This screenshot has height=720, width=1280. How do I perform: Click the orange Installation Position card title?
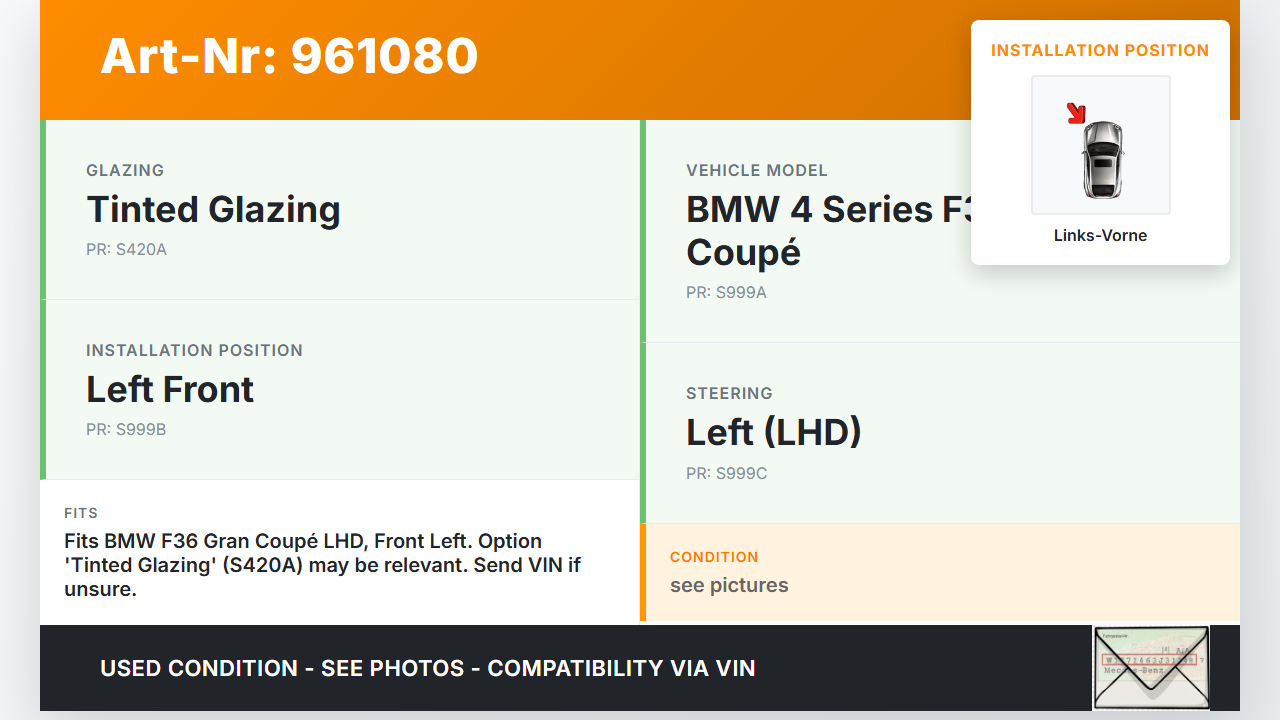[x=1100, y=51]
